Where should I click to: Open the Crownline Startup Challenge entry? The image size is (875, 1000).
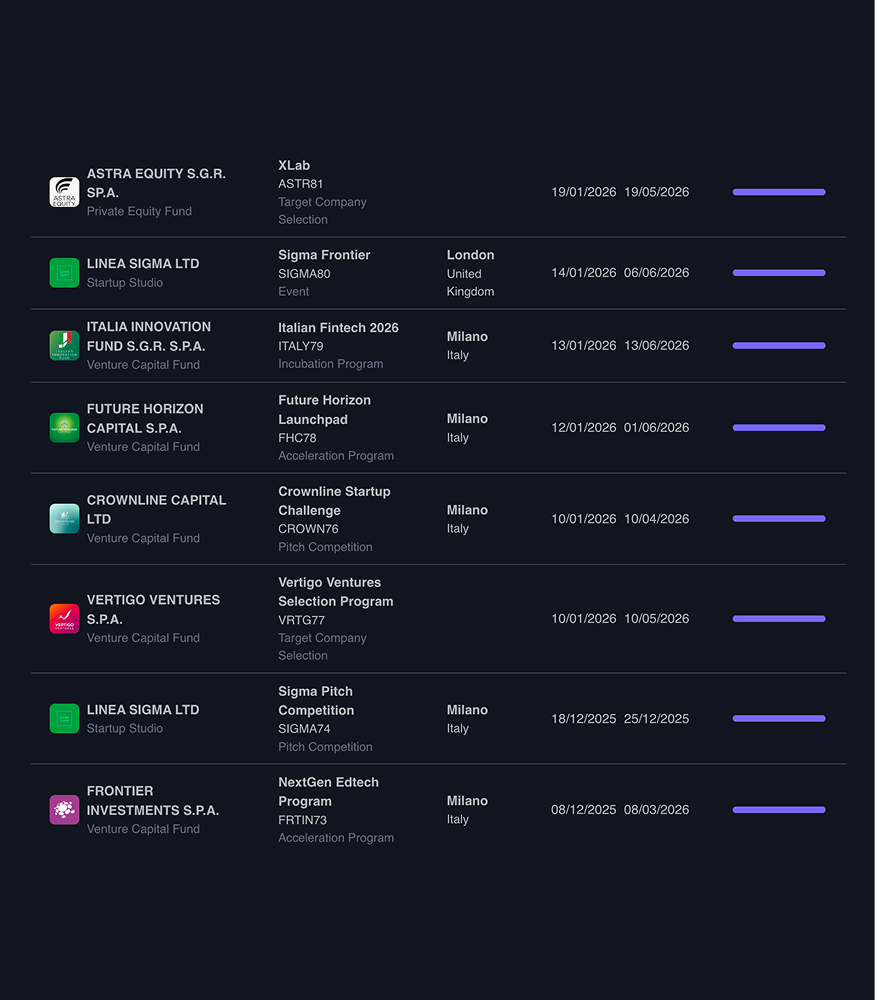(x=334, y=501)
